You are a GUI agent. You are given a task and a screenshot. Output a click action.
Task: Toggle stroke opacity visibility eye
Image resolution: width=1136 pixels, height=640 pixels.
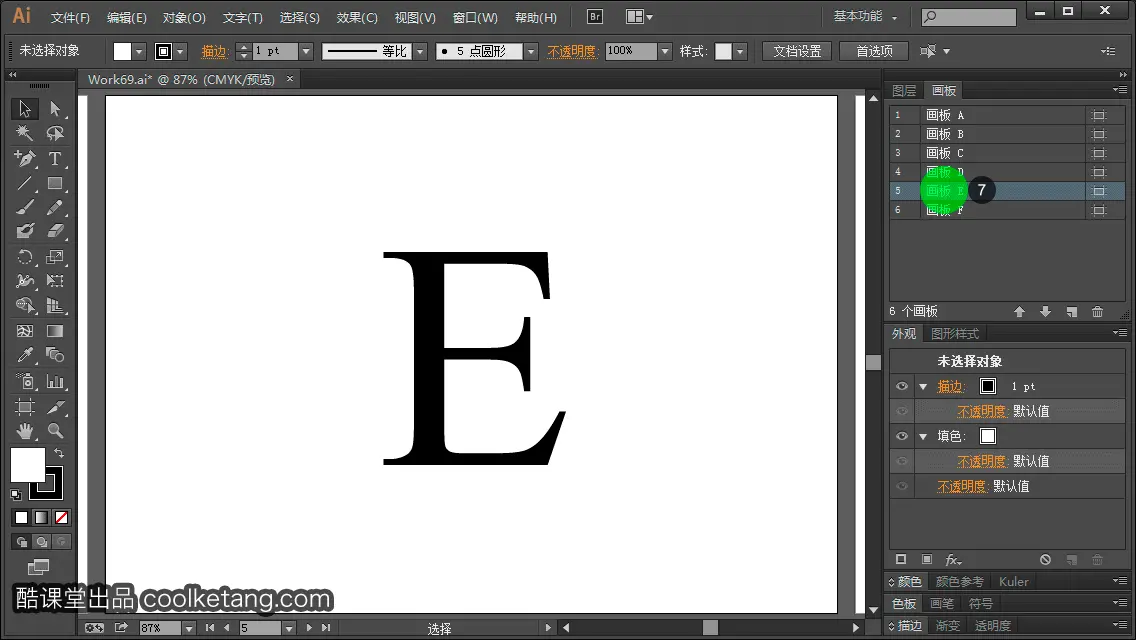coord(902,411)
